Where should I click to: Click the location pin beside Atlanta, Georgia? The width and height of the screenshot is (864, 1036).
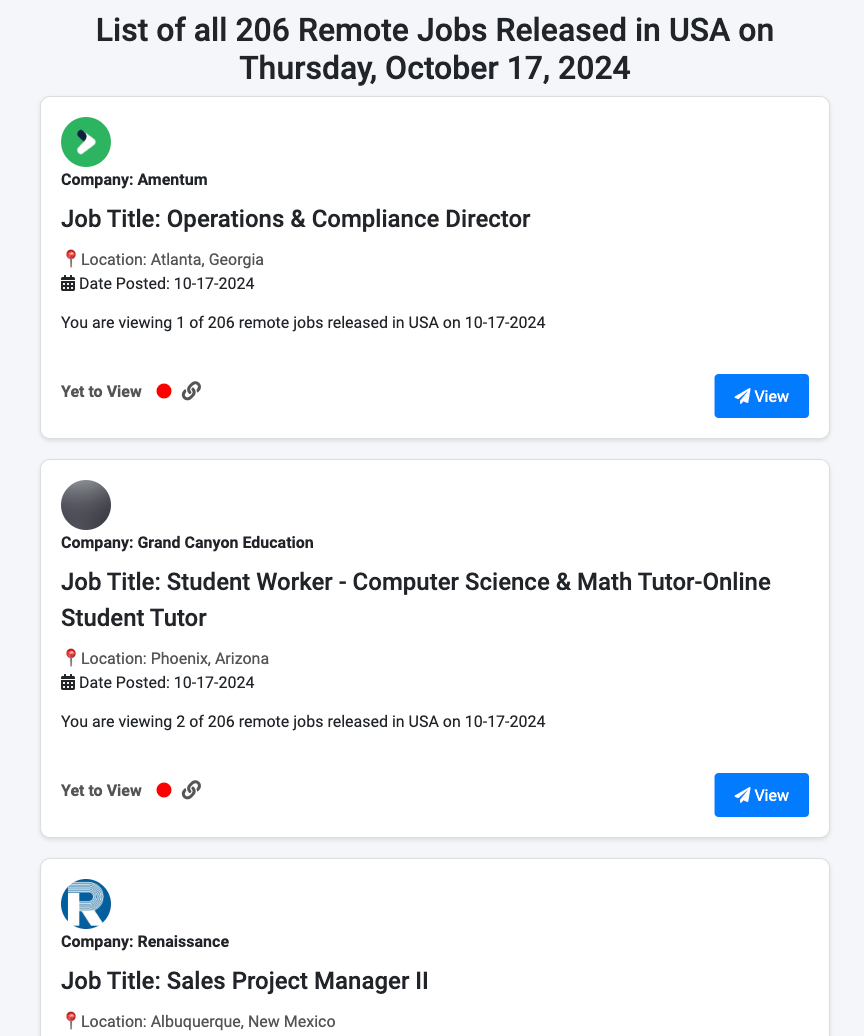tap(69, 258)
